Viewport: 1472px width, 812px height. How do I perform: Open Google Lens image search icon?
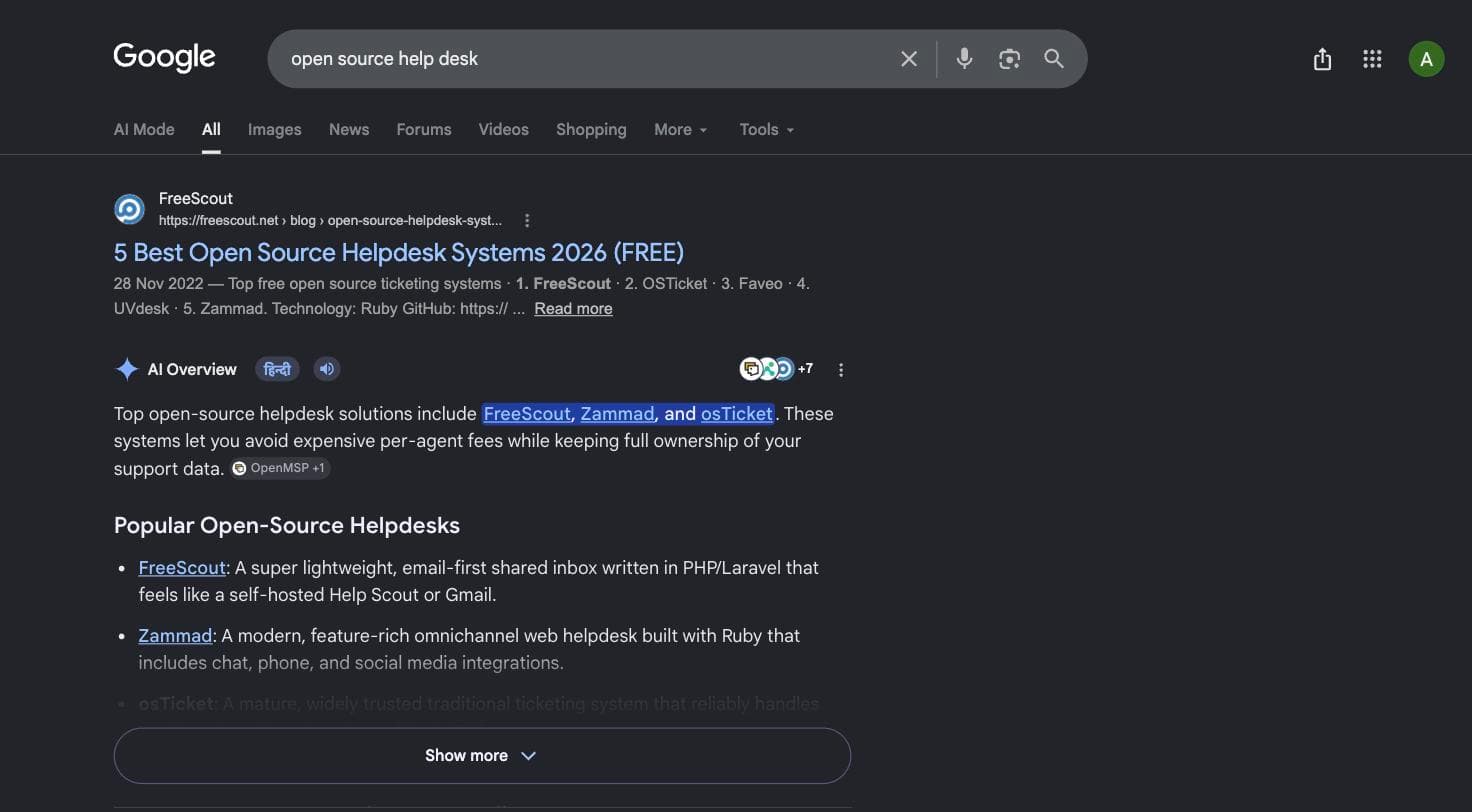click(1009, 59)
